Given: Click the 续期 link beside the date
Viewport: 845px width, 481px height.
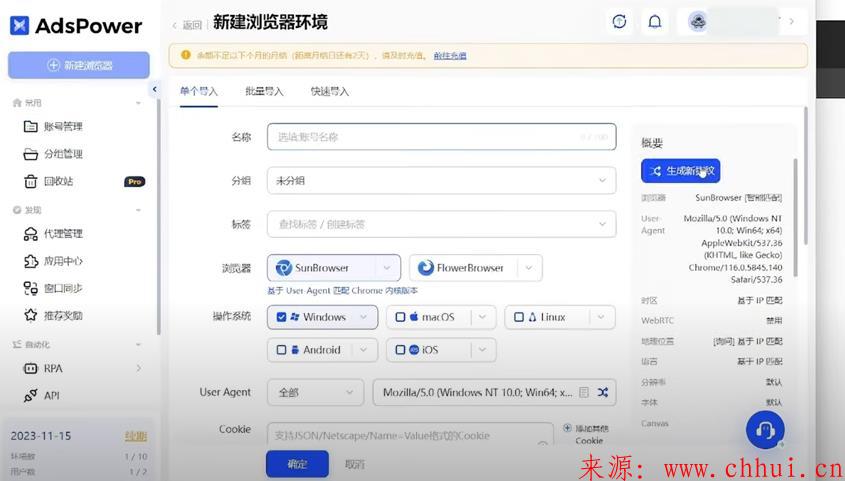Looking at the screenshot, I should 136,436.
